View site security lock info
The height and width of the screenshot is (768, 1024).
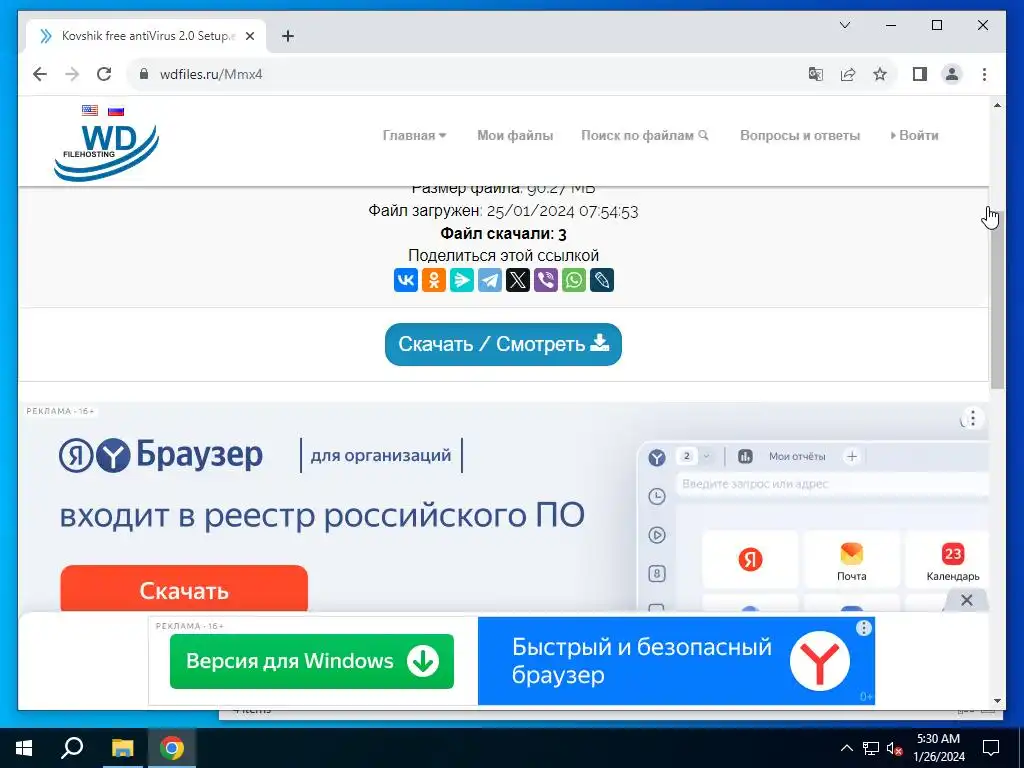144,74
